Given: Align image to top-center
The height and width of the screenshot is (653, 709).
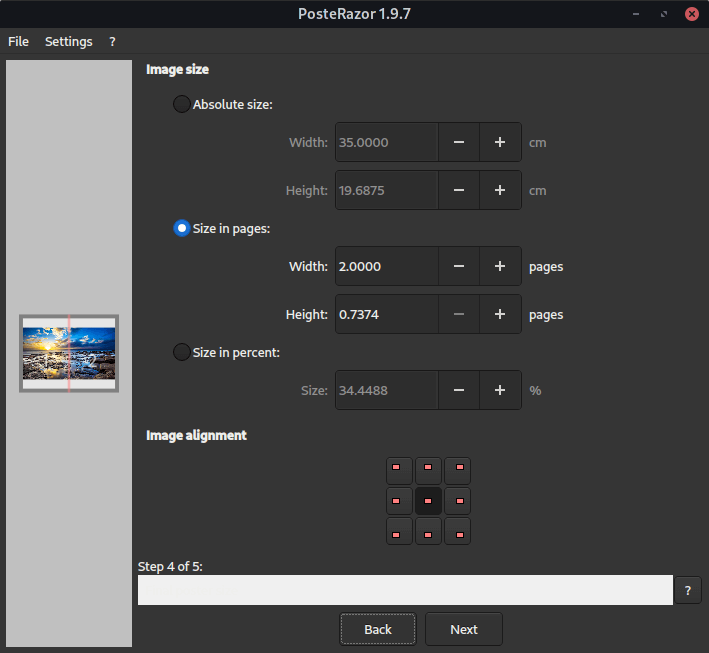Looking at the screenshot, I should (428, 470).
